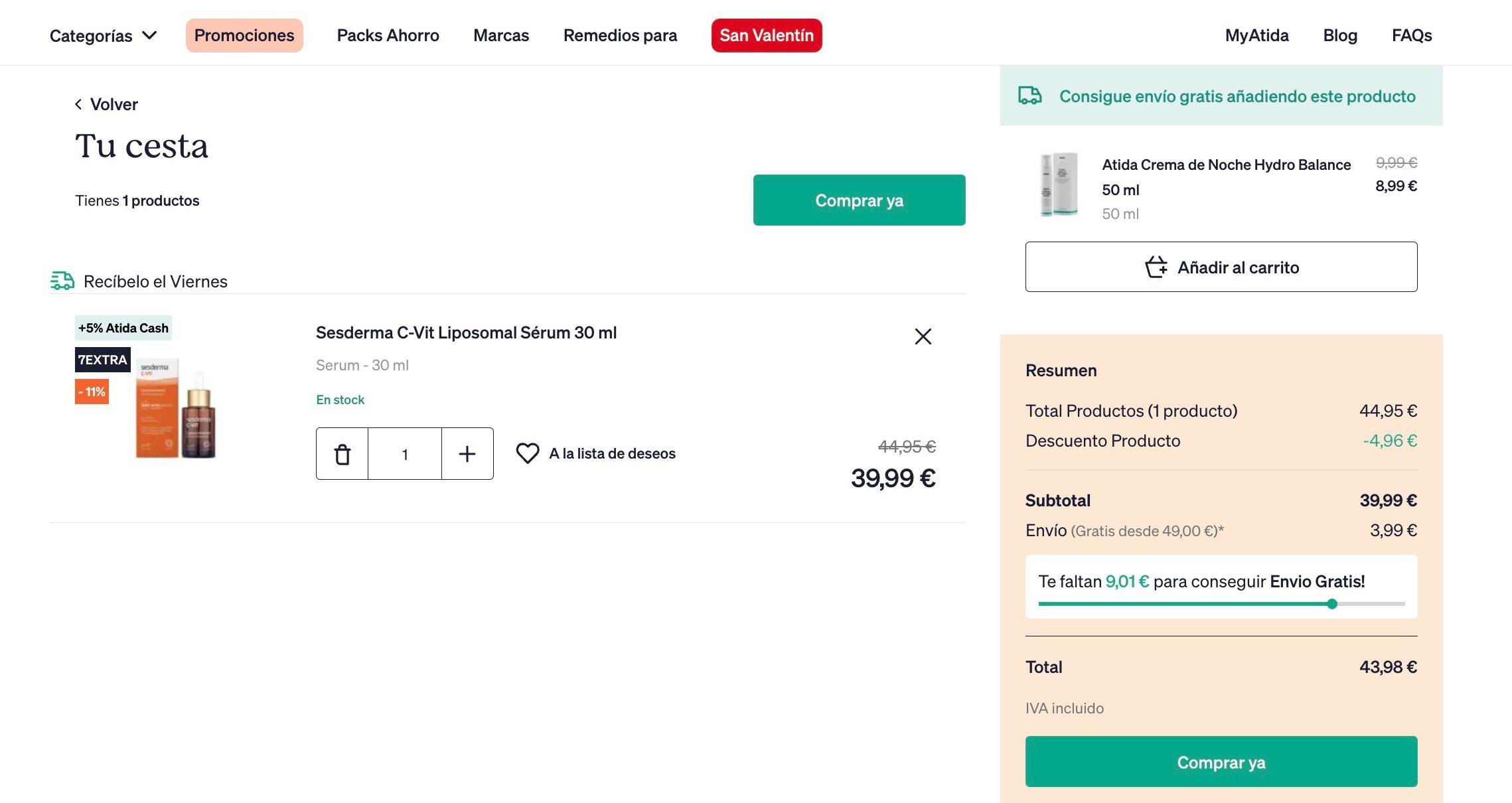This screenshot has width=1512, height=803.
Task: Expand the Categorías dropdown chevron
Action: [x=150, y=35]
